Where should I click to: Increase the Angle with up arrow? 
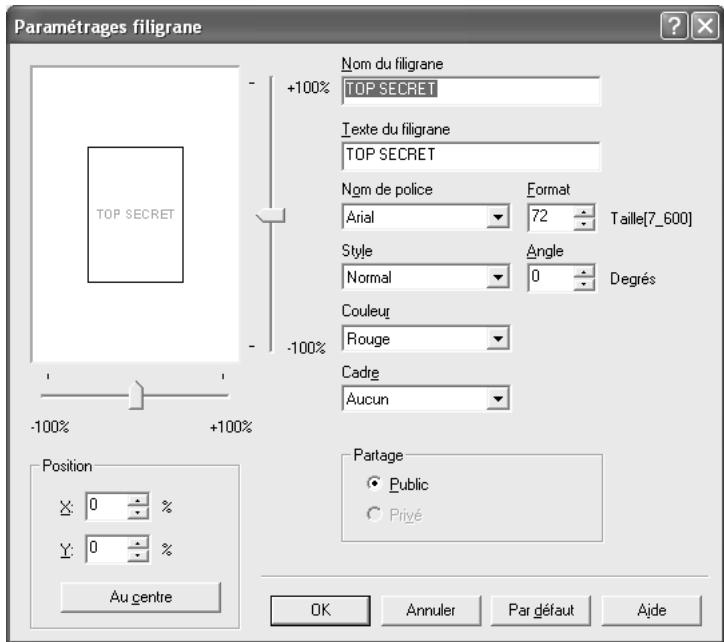(x=584, y=272)
